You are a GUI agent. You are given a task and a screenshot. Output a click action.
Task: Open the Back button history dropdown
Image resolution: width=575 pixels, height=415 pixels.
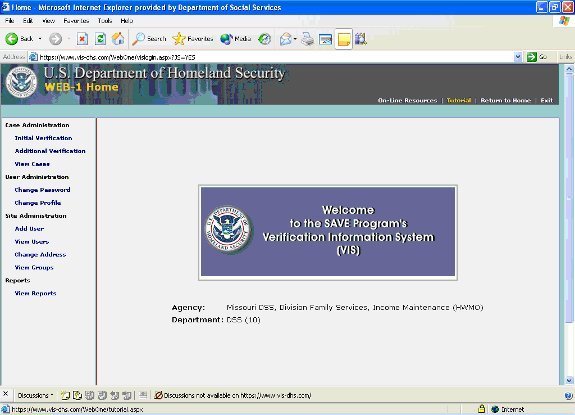coord(40,39)
